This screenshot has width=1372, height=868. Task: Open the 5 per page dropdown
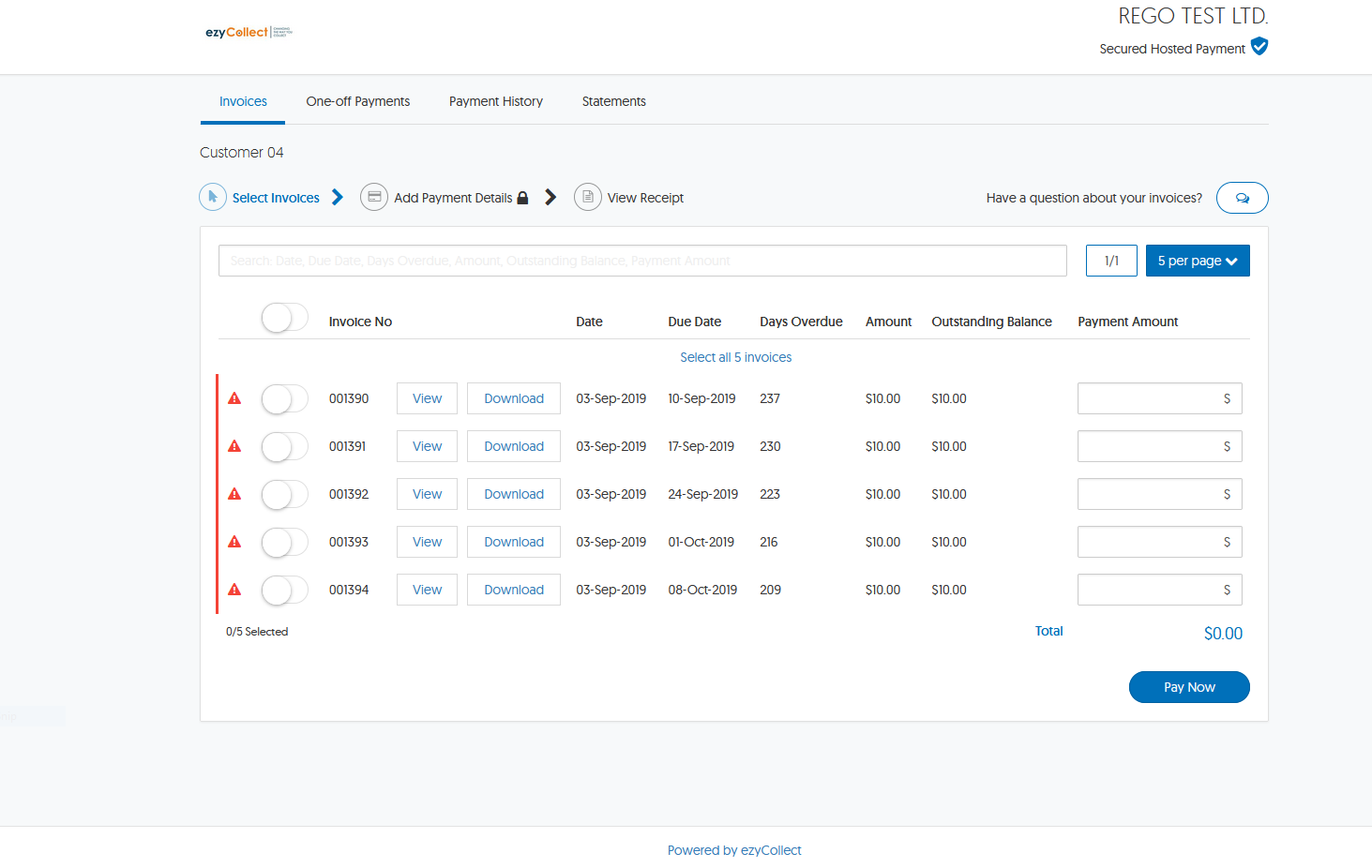tap(1198, 261)
